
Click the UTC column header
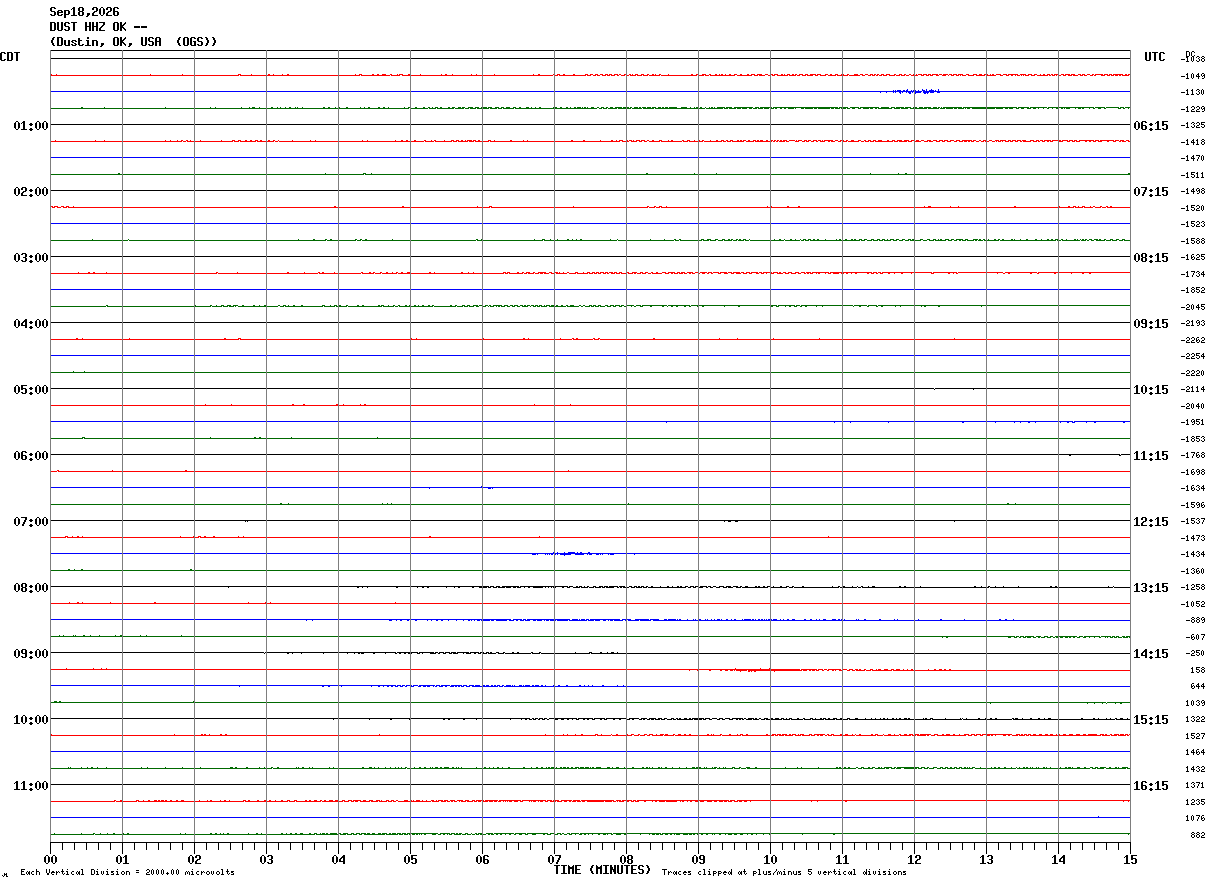1155,57
